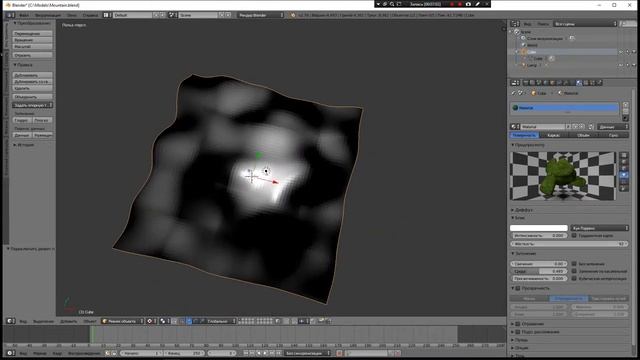
Task: Add a new material slot (plus icon)
Action: tap(625, 105)
